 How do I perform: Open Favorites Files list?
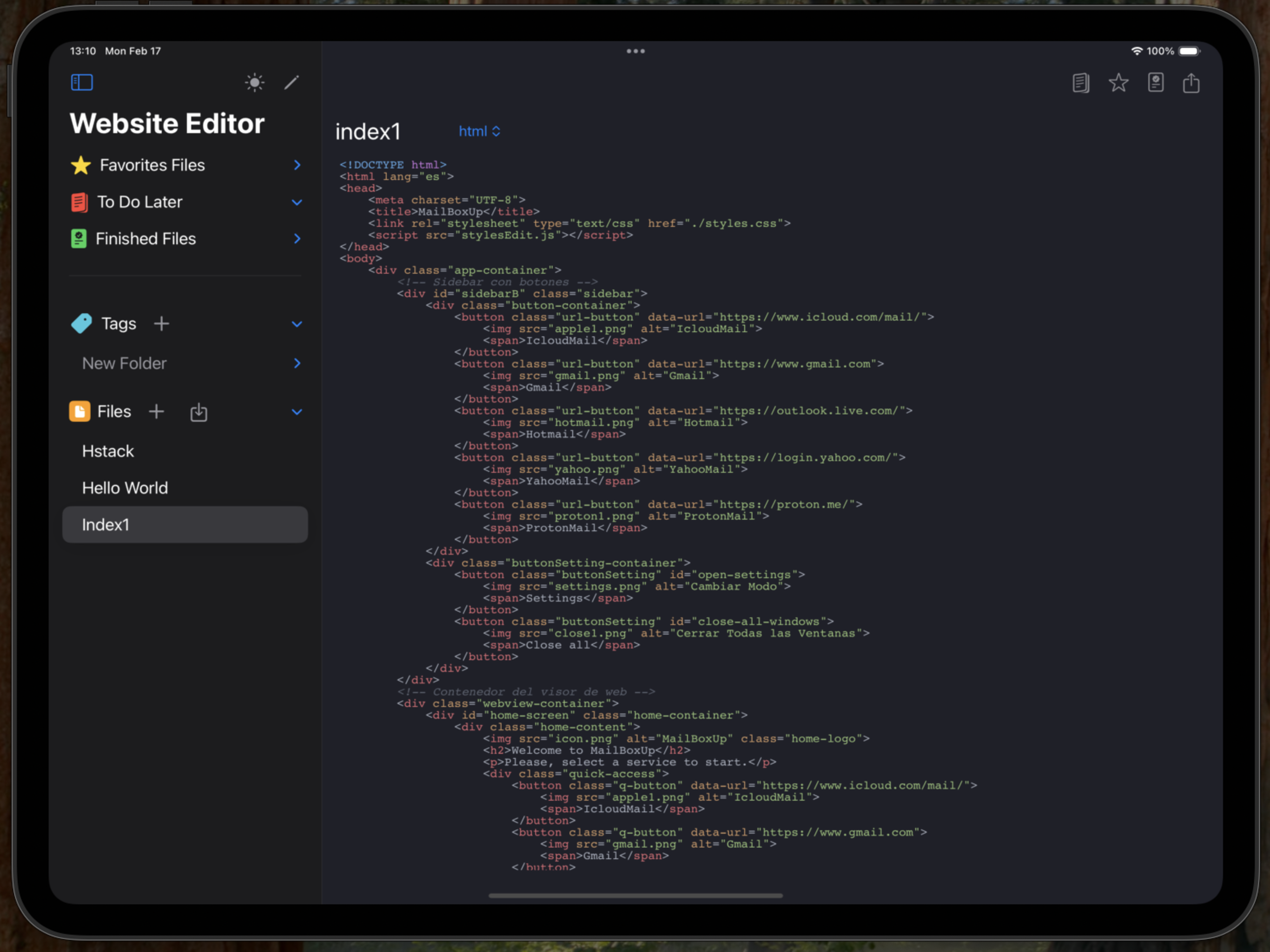152,165
